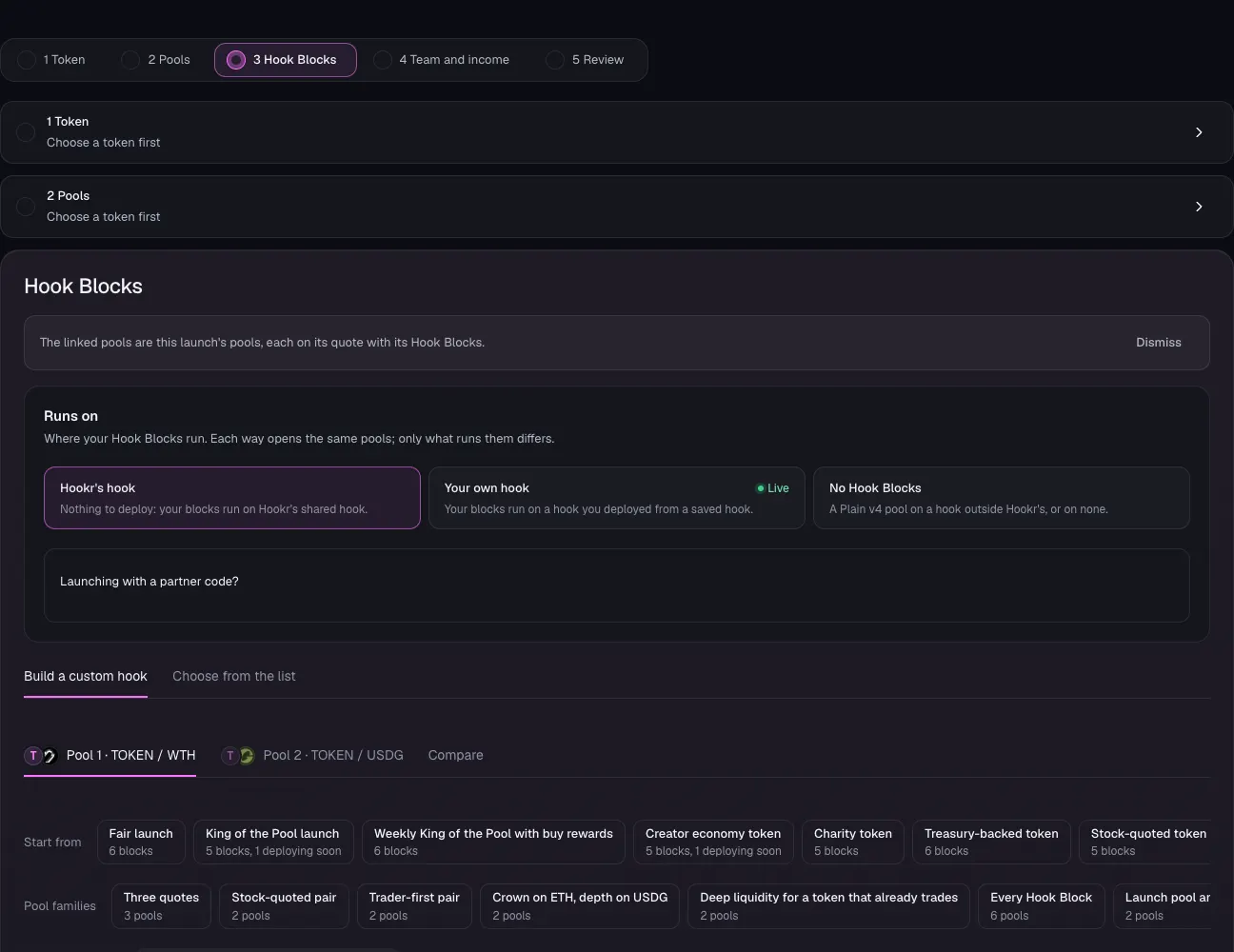Image resolution: width=1234 pixels, height=952 pixels.
Task: Click the Pool families label
Action: 60,906
